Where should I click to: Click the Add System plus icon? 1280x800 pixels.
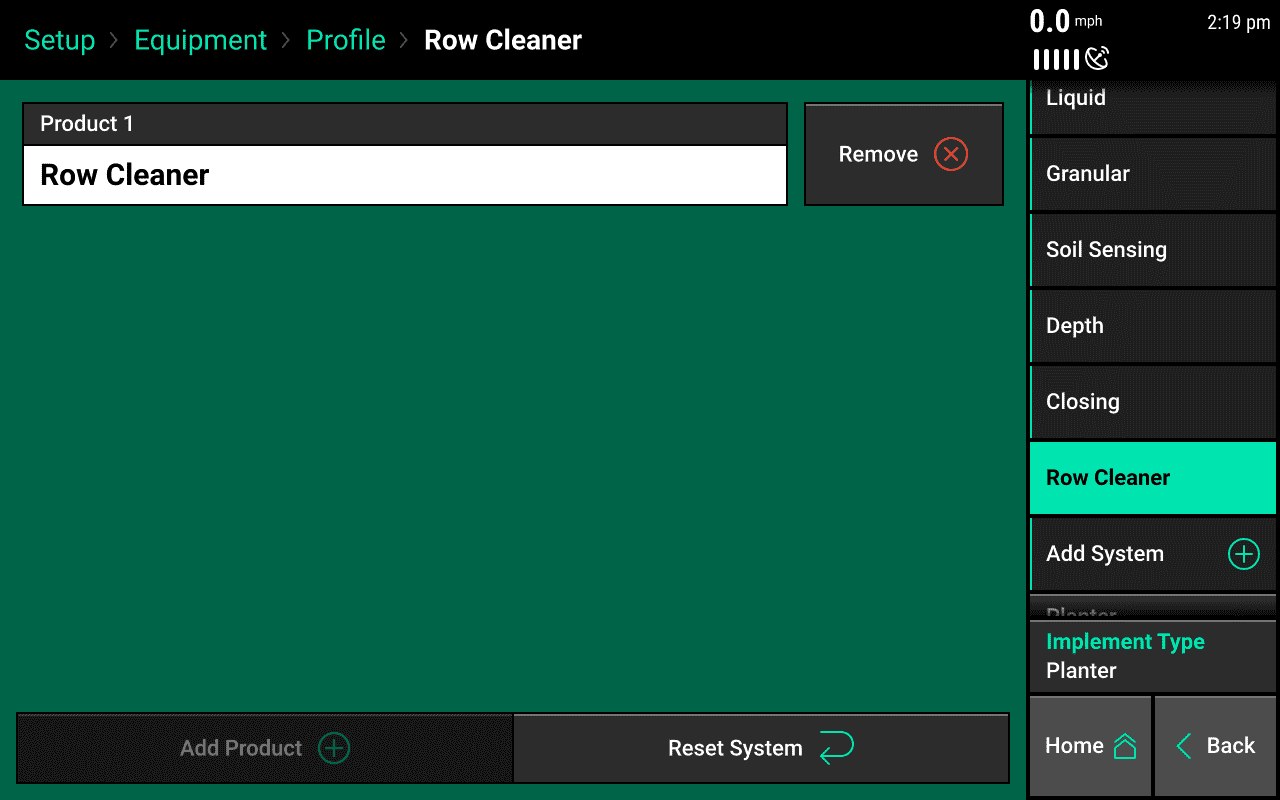[1243, 554]
